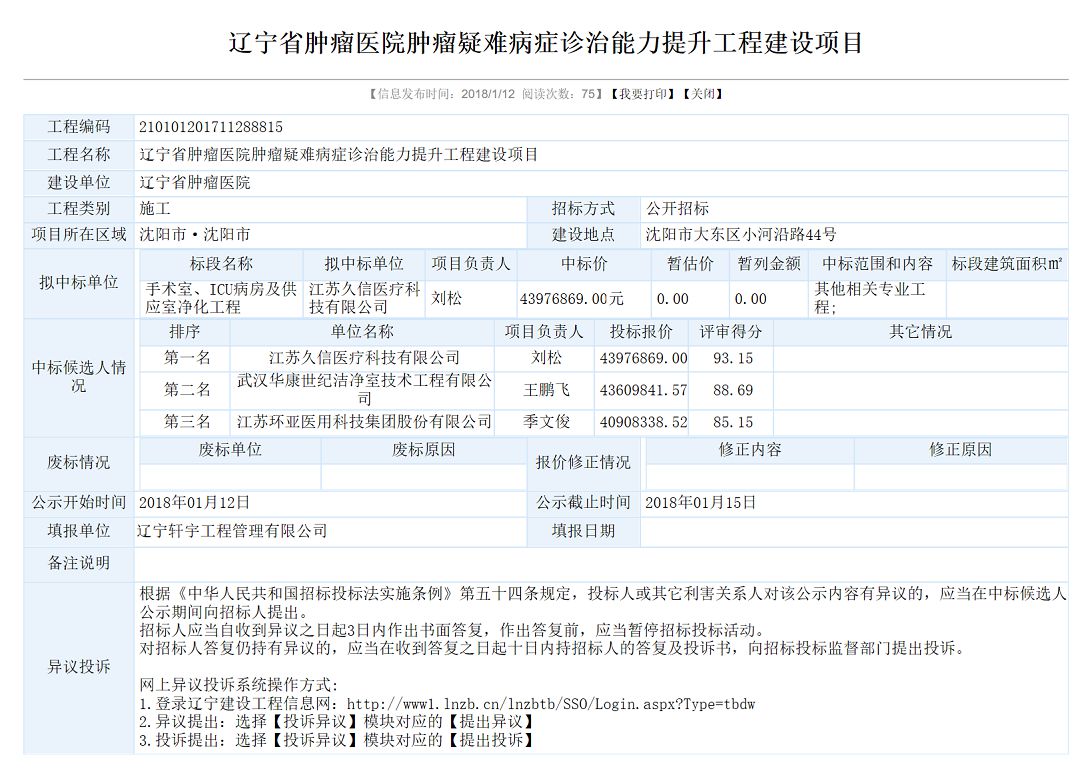This screenshot has height=772, width=1085.
Task: Click second-ranked candidate 武汉华康世纪洁净室技术工程有限公司
Action: [364, 389]
